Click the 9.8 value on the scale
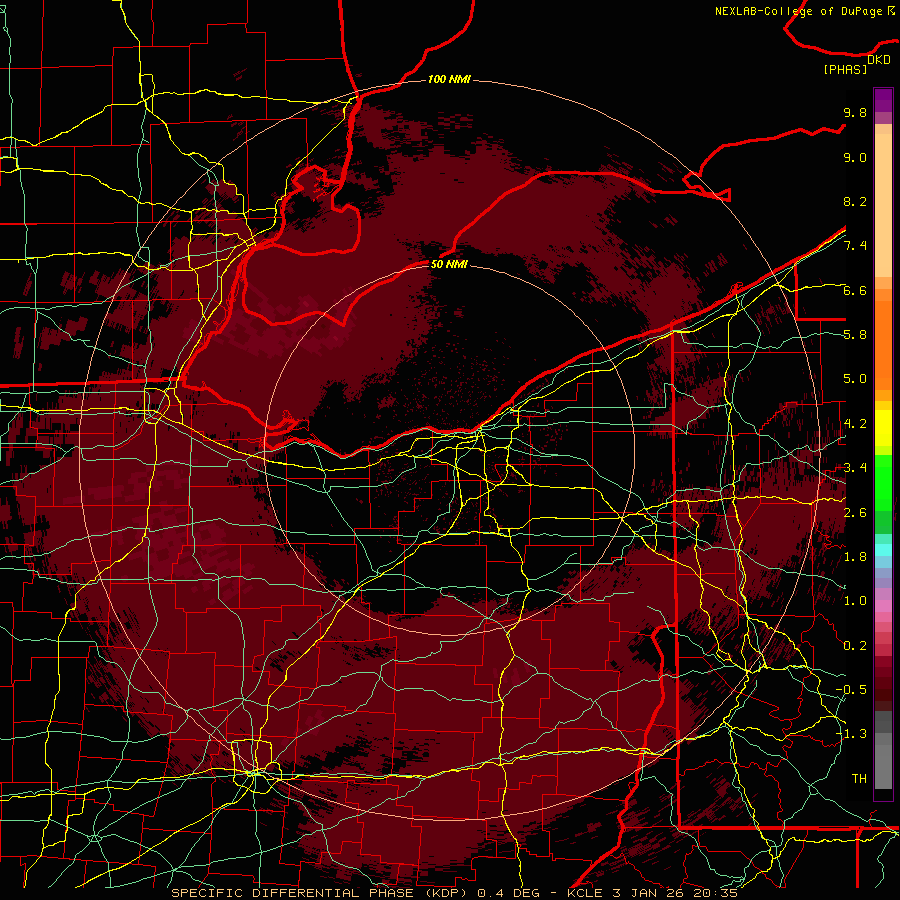Image resolution: width=900 pixels, height=900 pixels. (x=855, y=112)
